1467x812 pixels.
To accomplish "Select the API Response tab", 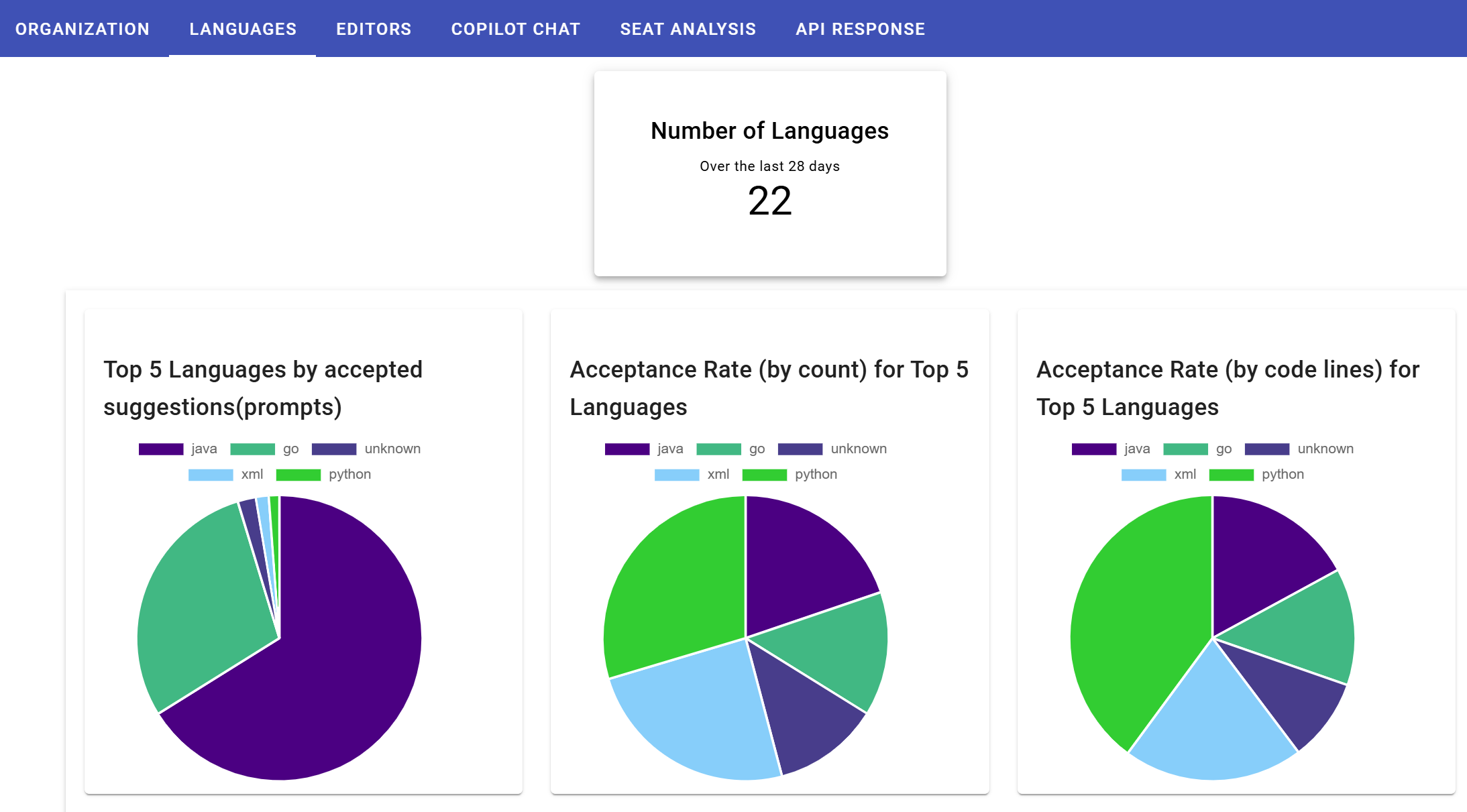I will tap(860, 29).
